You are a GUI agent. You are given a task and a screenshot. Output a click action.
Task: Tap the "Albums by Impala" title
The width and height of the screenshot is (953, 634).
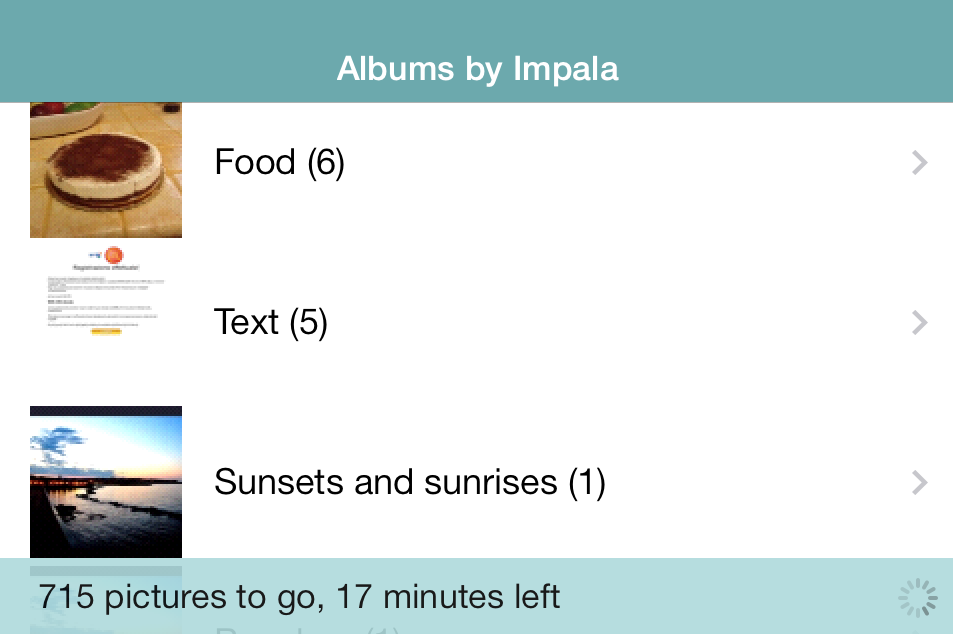pyautogui.click(x=477, y=69)
